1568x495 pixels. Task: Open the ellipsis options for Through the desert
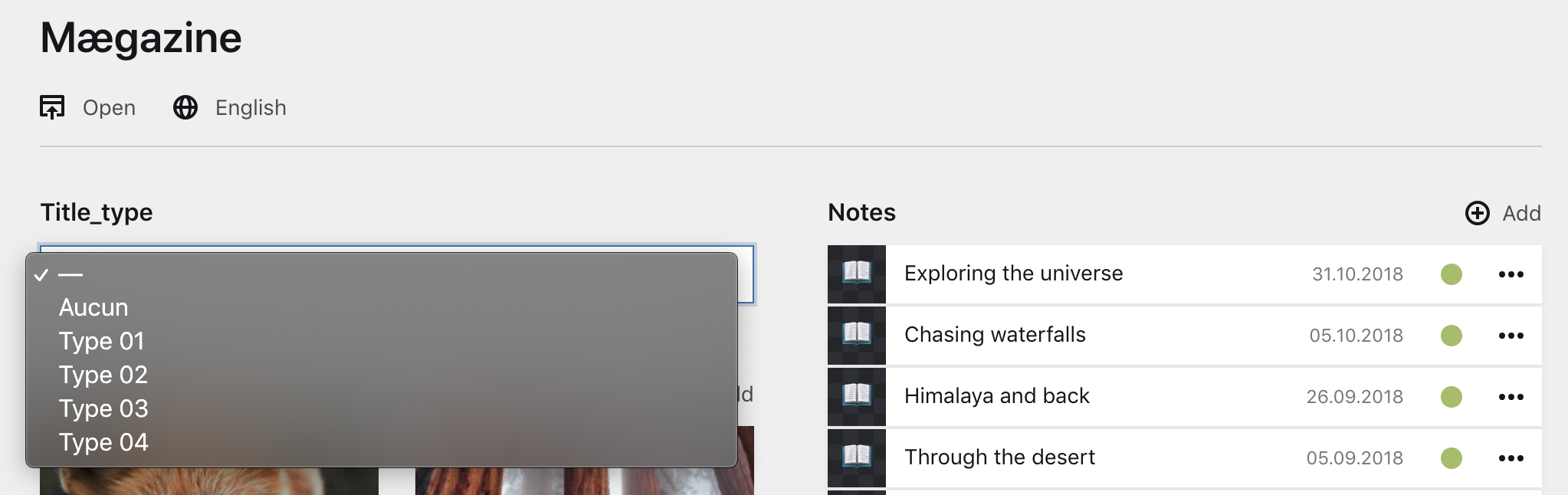[1511, 457]
